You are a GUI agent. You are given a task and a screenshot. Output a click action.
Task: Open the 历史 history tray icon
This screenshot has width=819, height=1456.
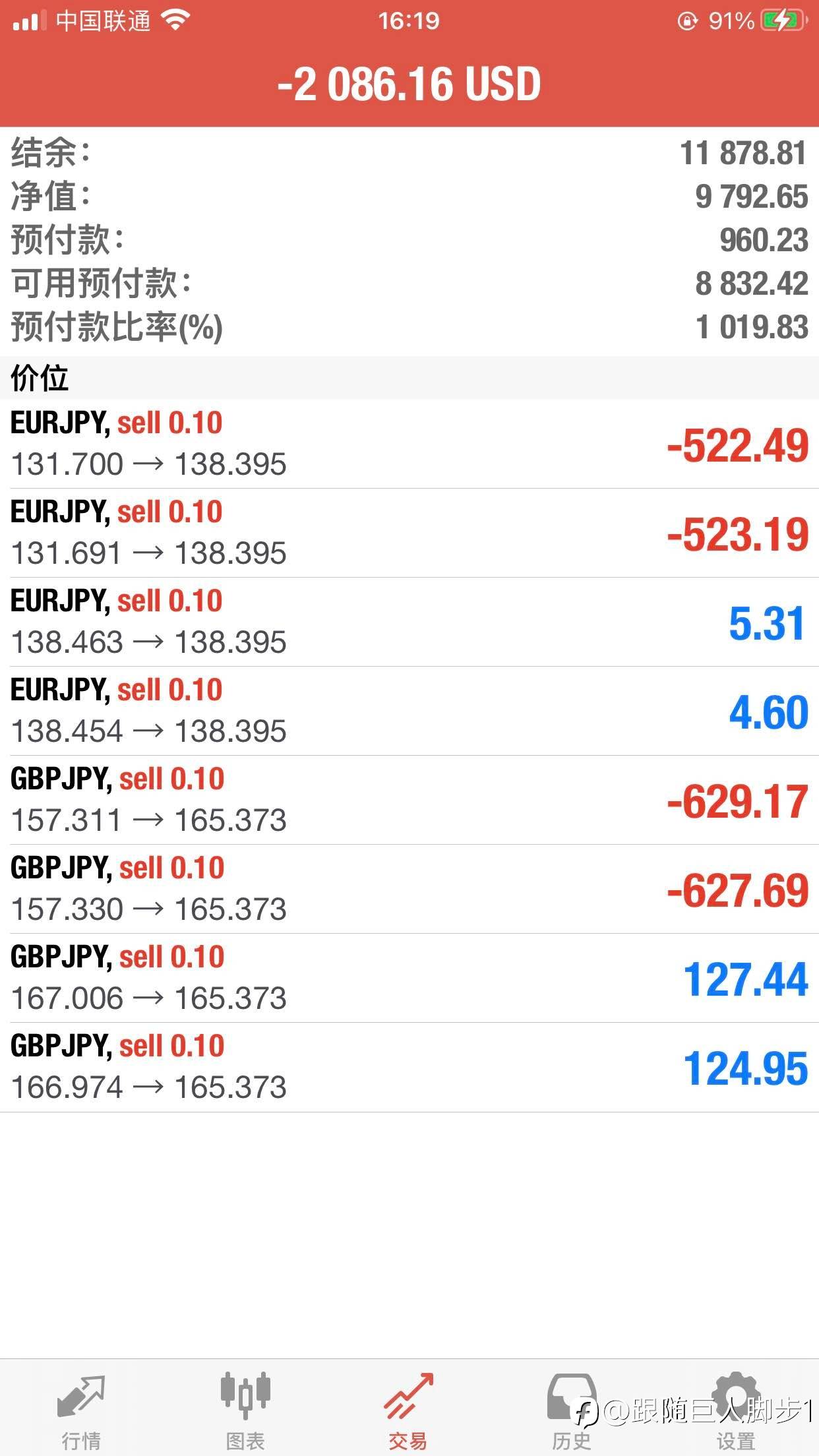pyautogui.click(x=572, y=1395)
